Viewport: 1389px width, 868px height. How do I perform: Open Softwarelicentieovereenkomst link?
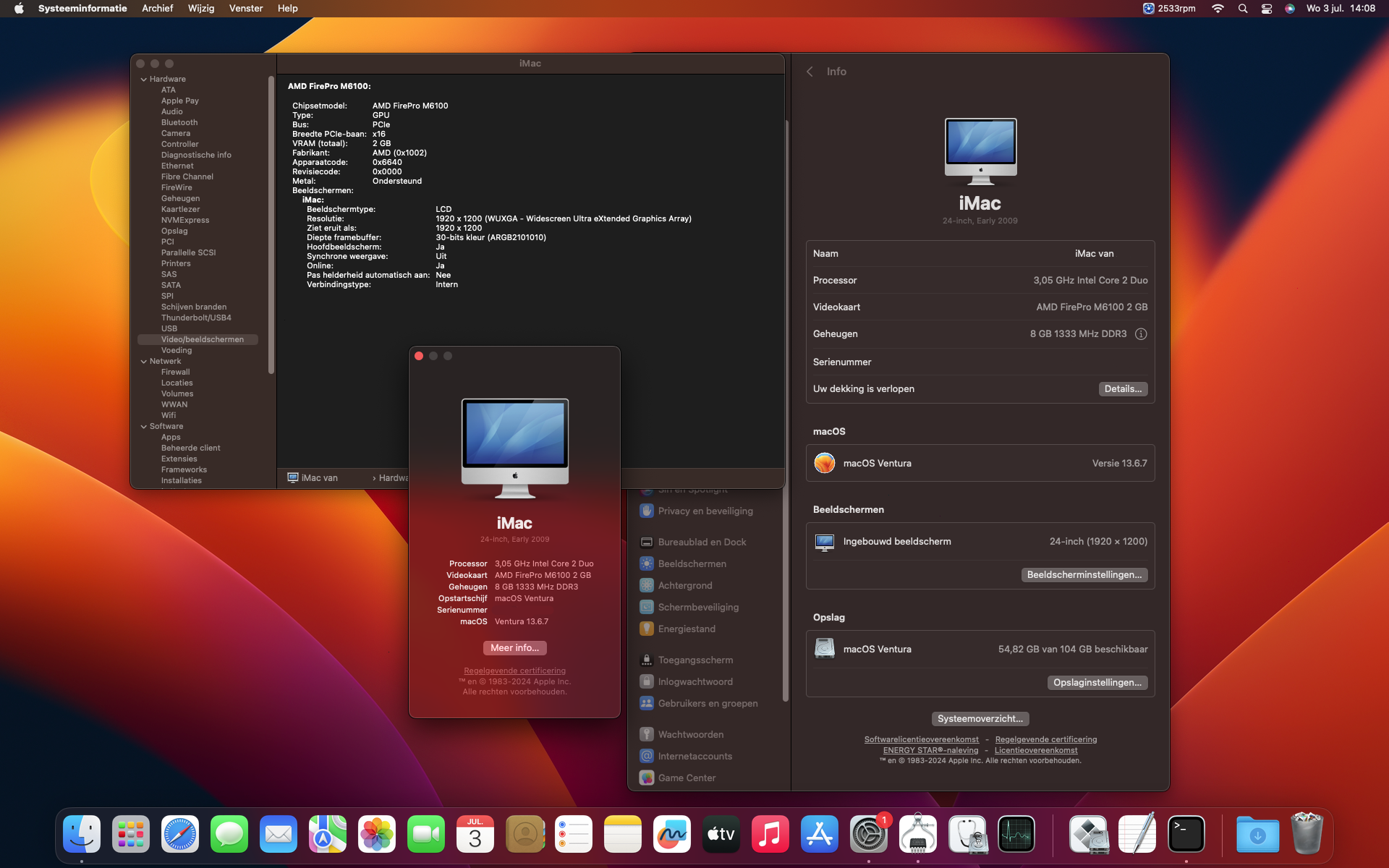pos(922,739)
